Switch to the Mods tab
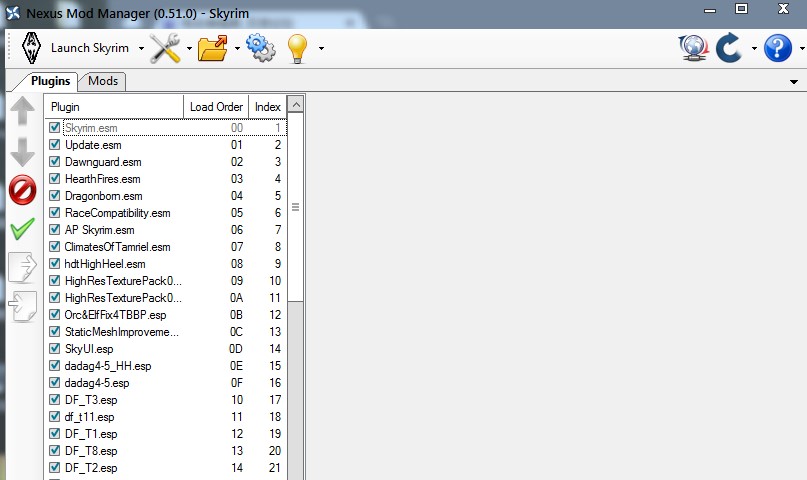The height and width of the screenshot is (480, 807). click(103, 81)
